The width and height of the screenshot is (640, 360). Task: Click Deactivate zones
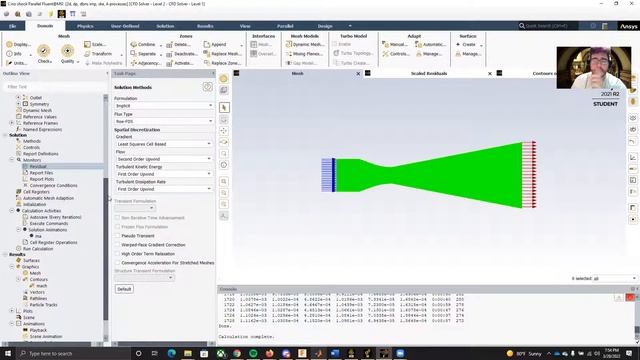[x=182, y=53]
